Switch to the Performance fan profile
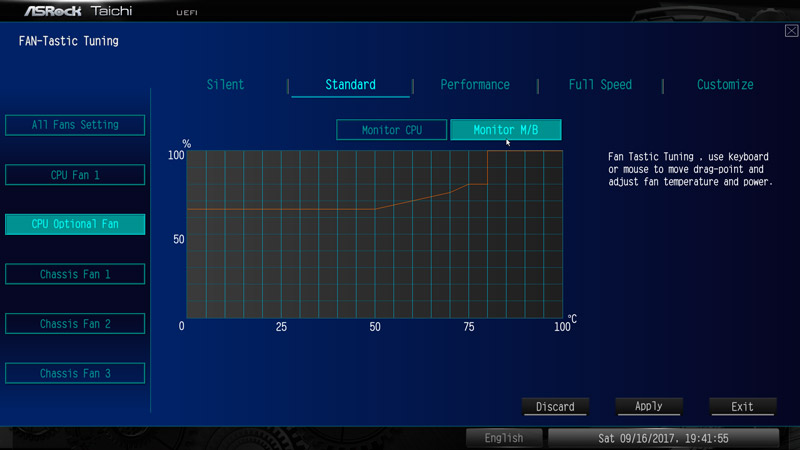Image resolution: width=800 pixels, height=450 pixels. coord(475,85)
